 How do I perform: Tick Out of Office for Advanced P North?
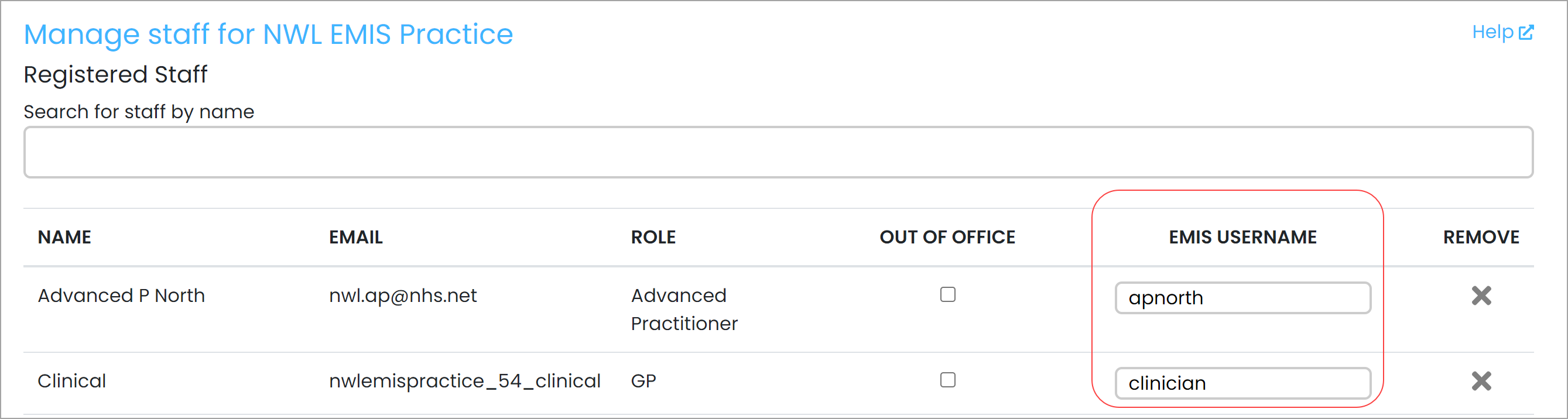(x=947, y=295)
